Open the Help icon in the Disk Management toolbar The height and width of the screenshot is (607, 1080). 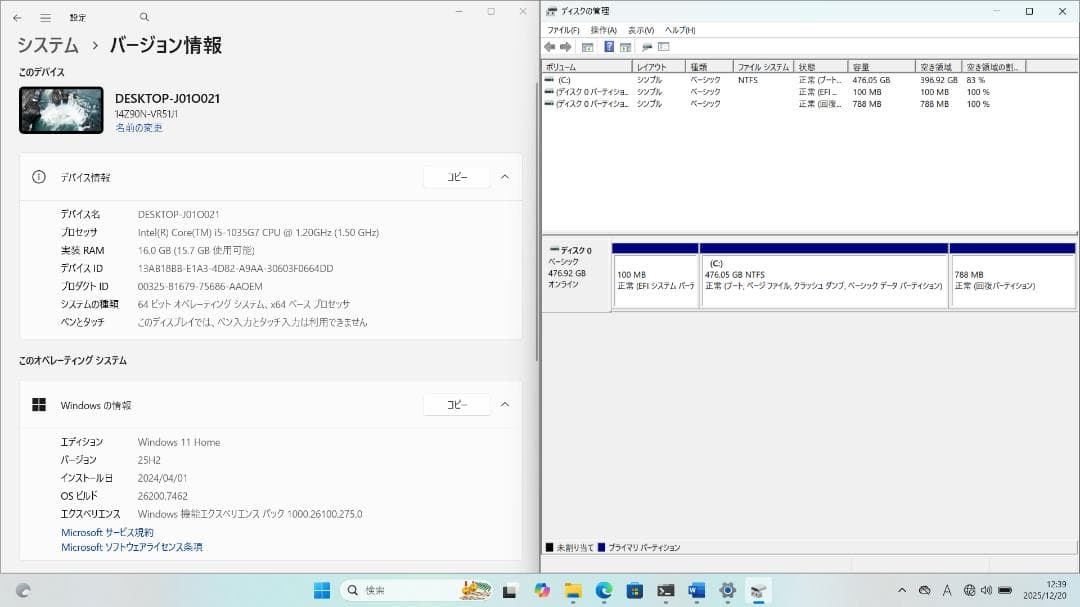point(608,46)
